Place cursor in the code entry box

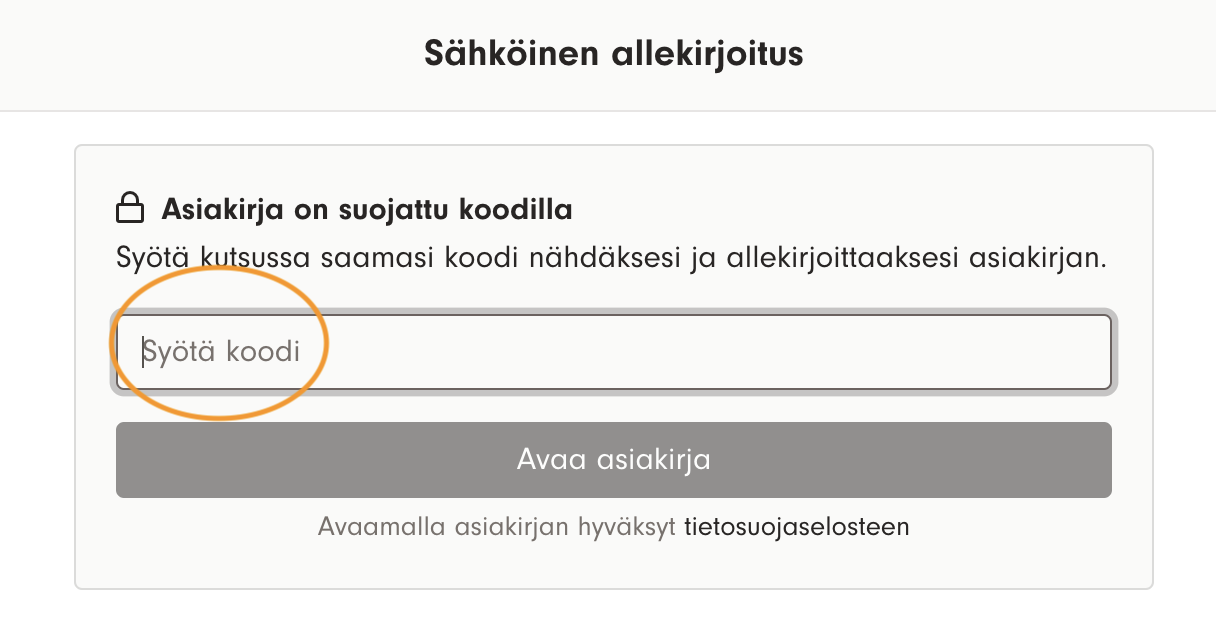click(x=613, y=352)
